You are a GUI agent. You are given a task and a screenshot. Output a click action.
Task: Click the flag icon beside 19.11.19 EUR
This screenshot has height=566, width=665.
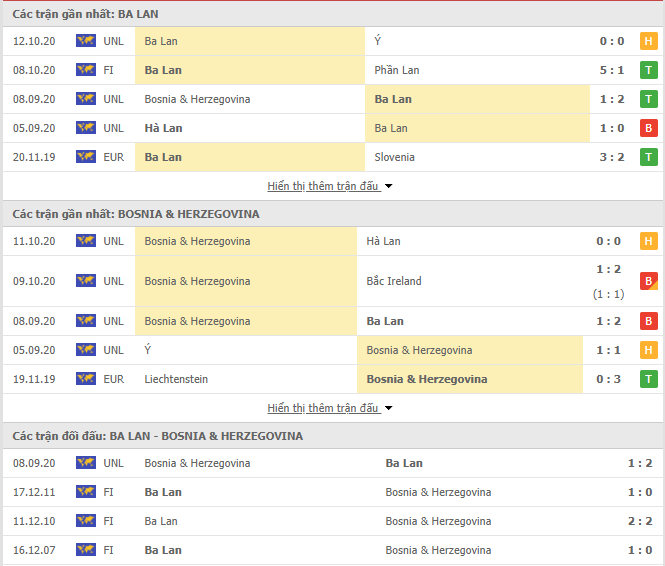pyautogui.click(x=86, y=379)
